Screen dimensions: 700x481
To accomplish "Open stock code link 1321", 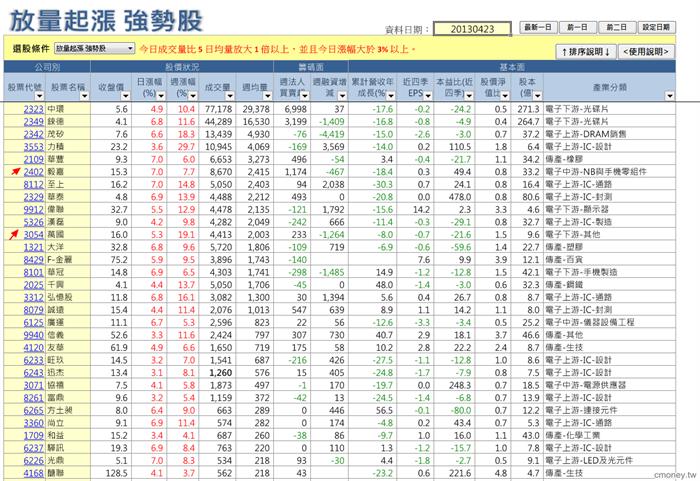I will coord(33,247).
